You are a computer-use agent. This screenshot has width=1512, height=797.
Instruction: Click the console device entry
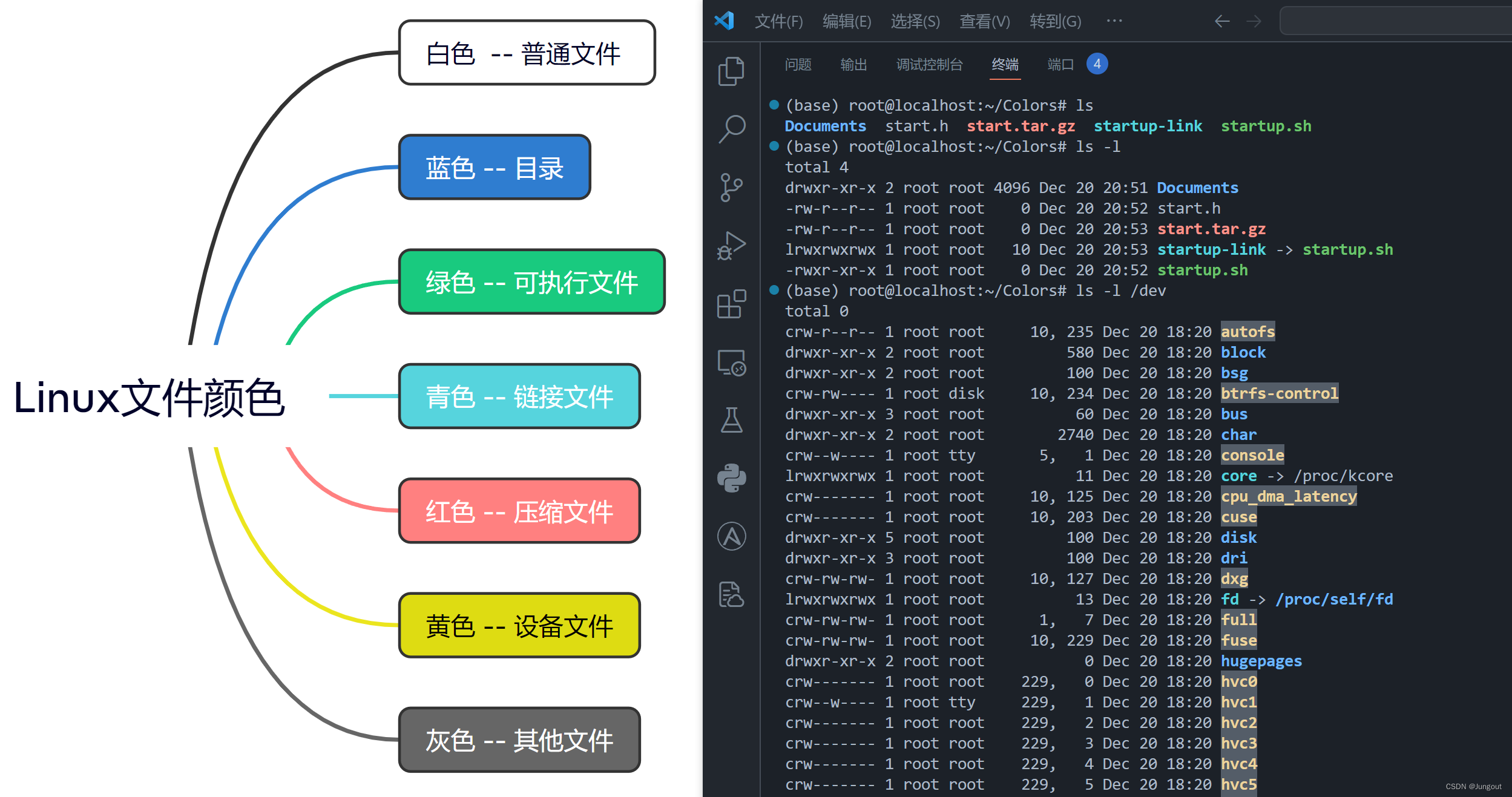coord(1252,455)
